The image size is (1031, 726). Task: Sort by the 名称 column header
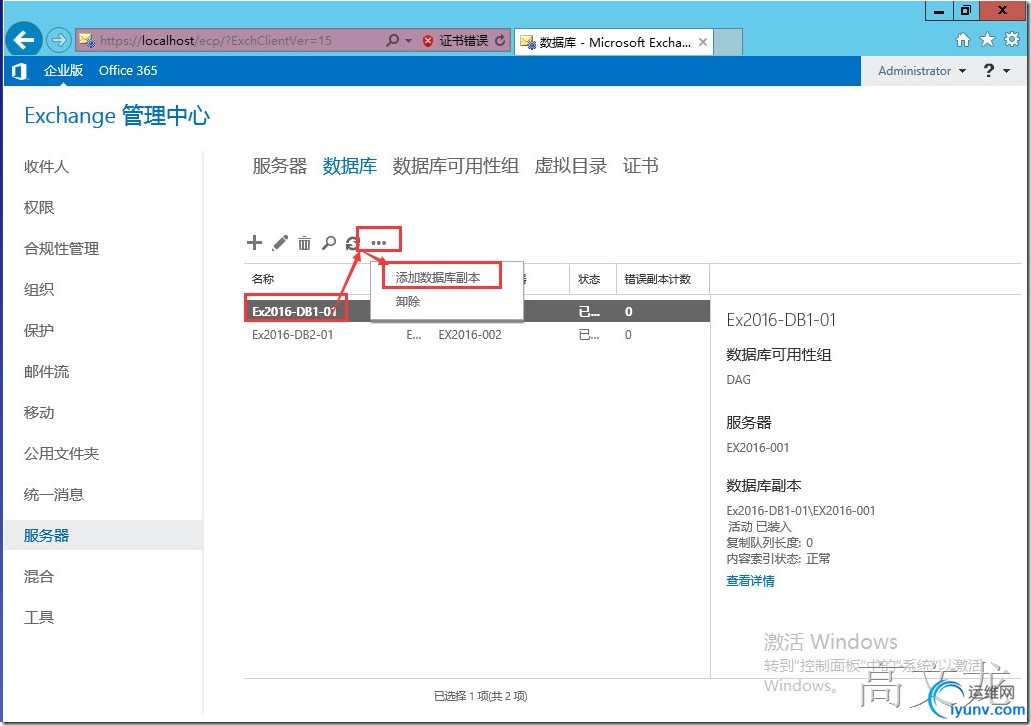pyautogui.click(x=263, y=279)
